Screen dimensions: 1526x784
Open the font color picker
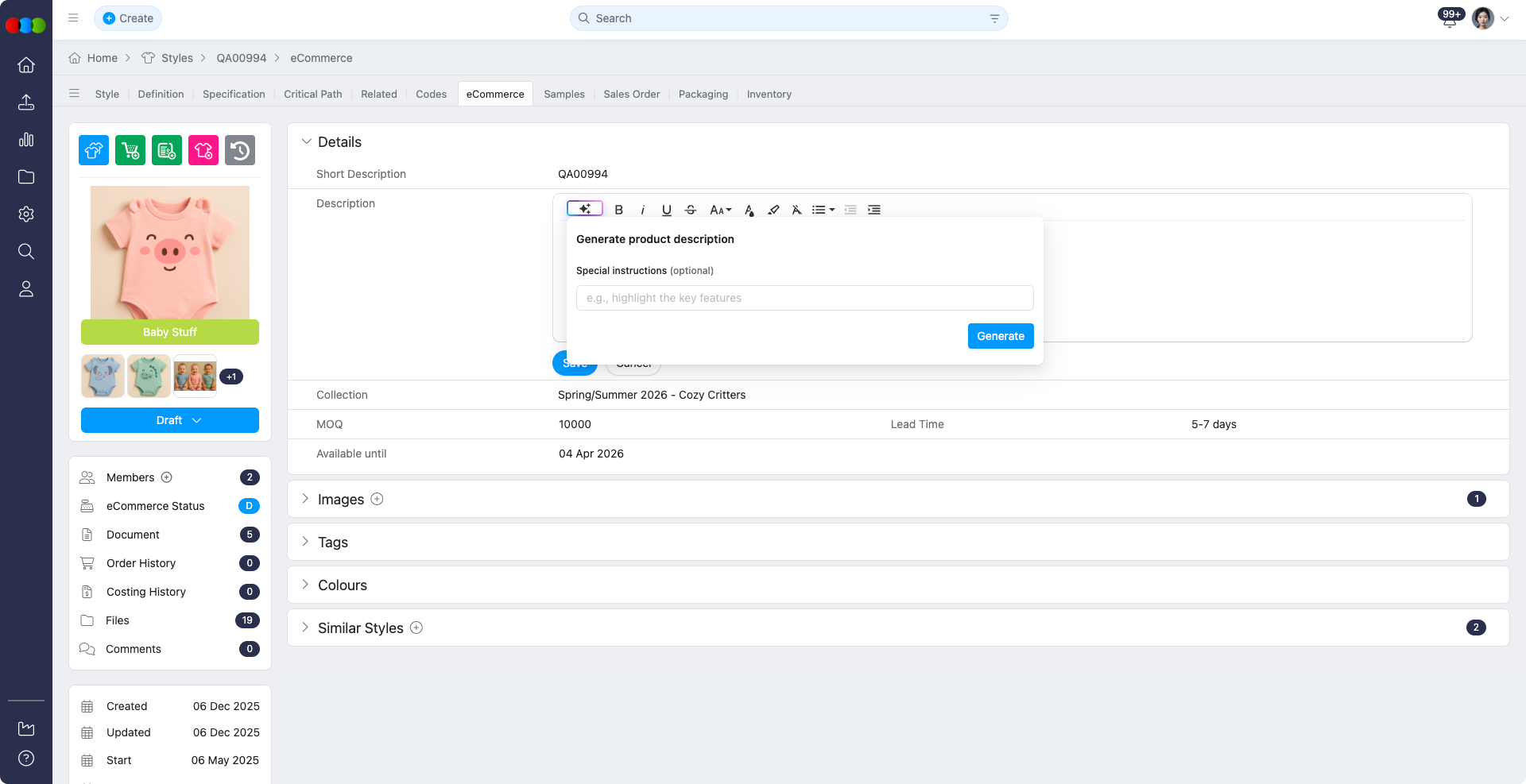(748, 210)
